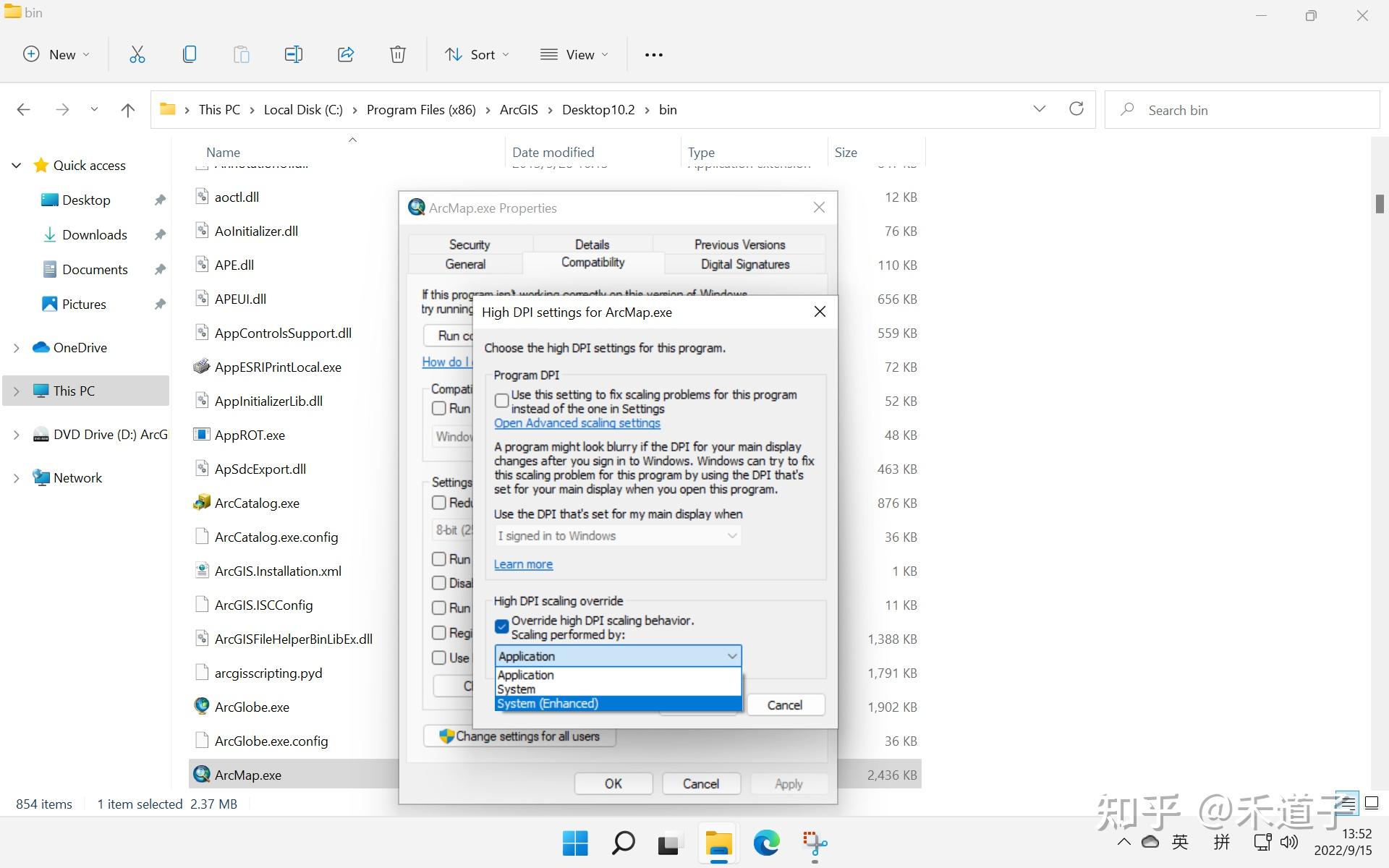Viewport: 1389px width, 868px height.
Task: Open taskbar Search magnifier
Action: click(x=623, y=843)
